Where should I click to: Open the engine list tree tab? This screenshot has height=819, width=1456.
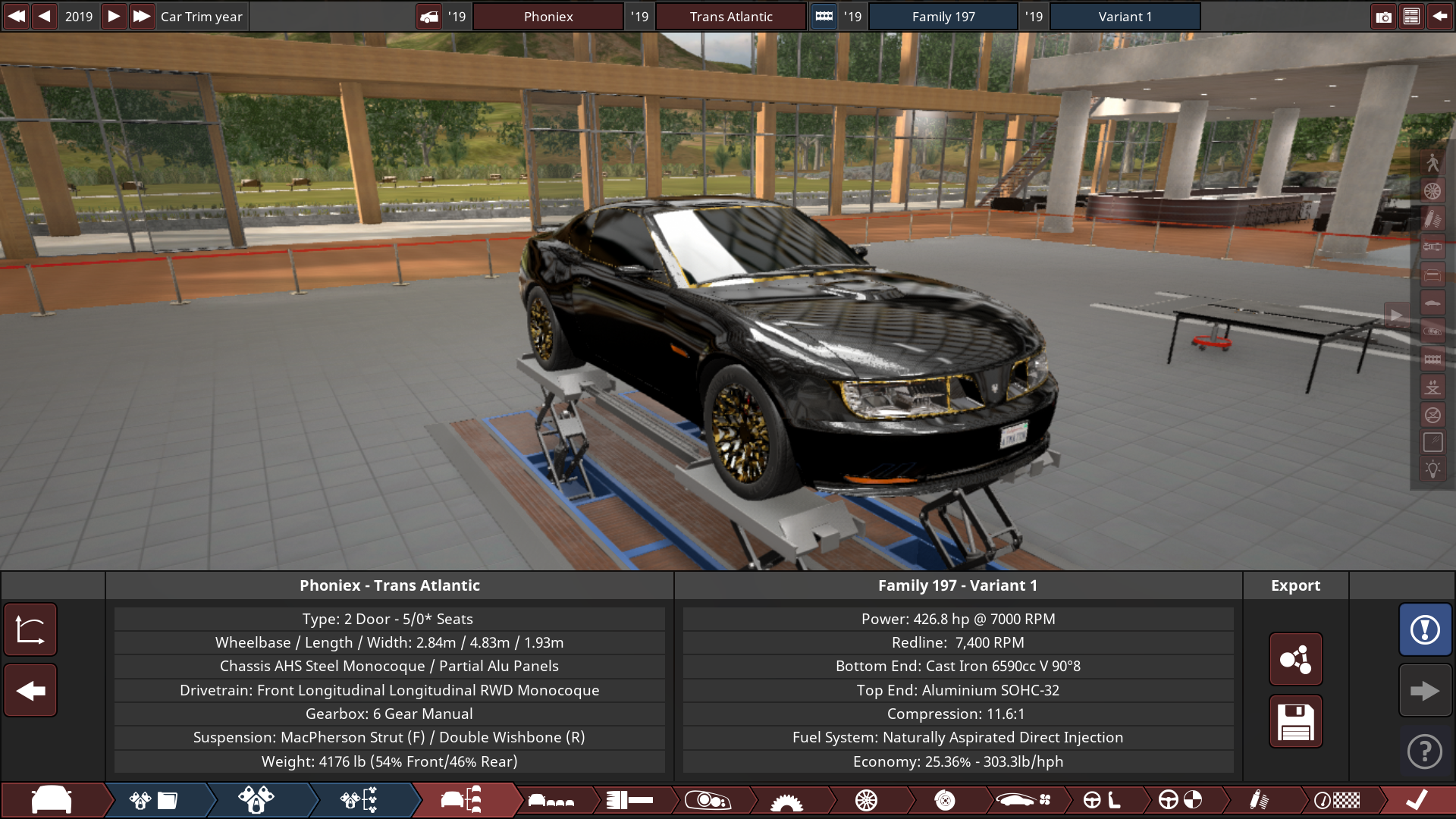pos(359,800)
